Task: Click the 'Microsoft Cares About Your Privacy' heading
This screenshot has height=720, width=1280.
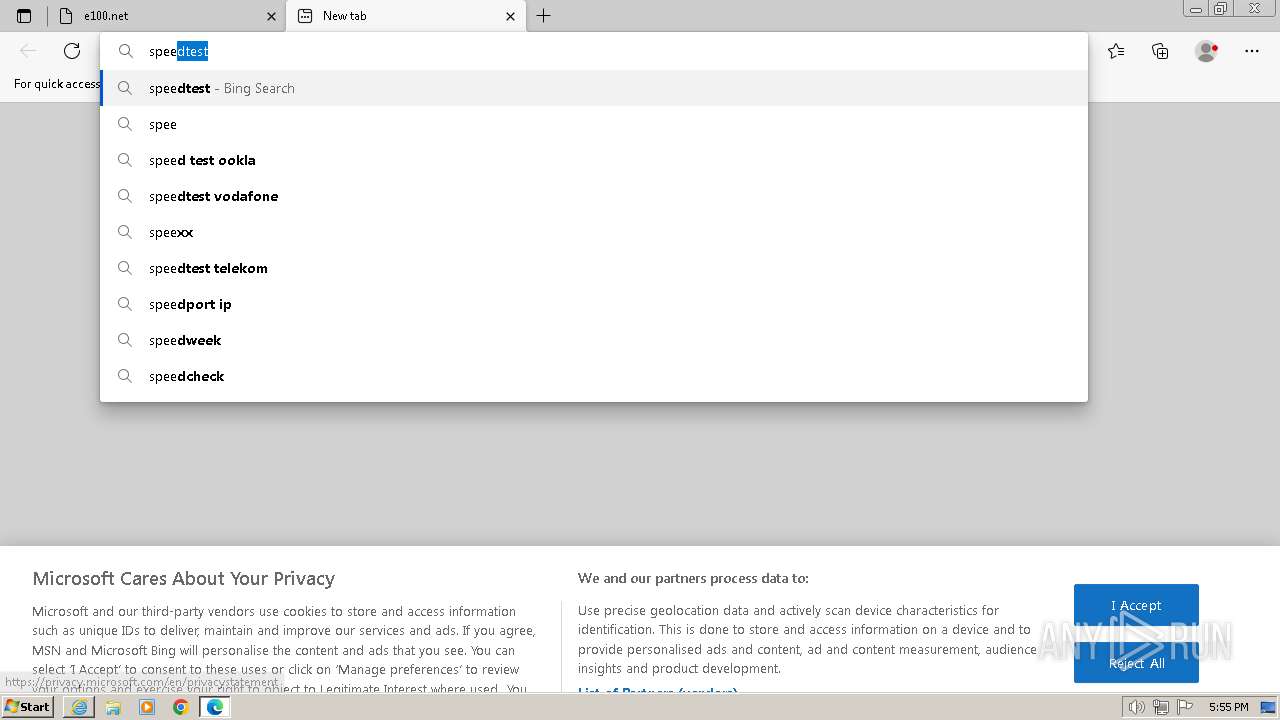Action: (x=183, y=578)
